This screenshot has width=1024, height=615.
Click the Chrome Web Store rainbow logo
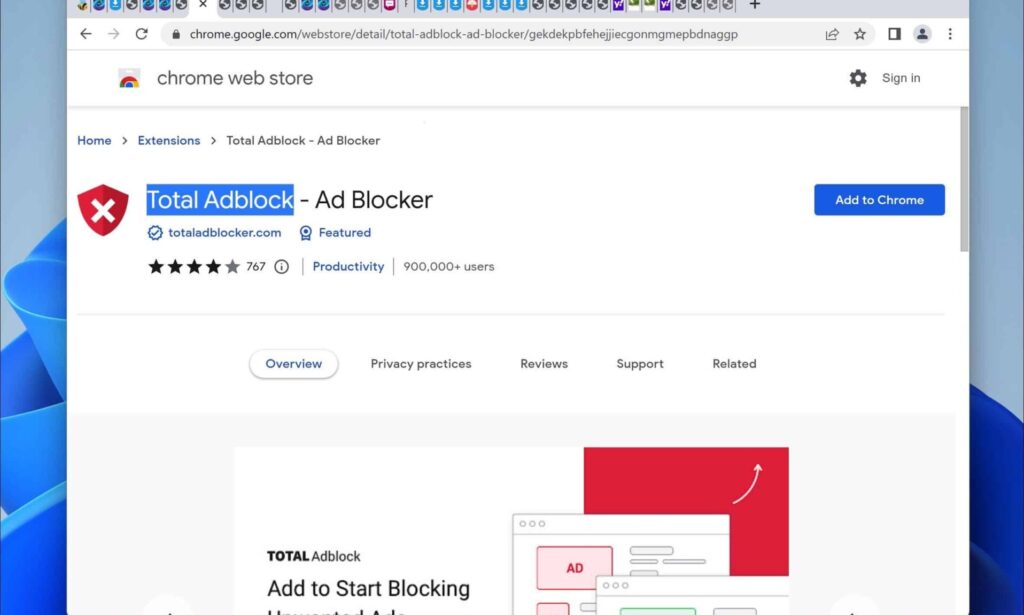click(129, 78)
